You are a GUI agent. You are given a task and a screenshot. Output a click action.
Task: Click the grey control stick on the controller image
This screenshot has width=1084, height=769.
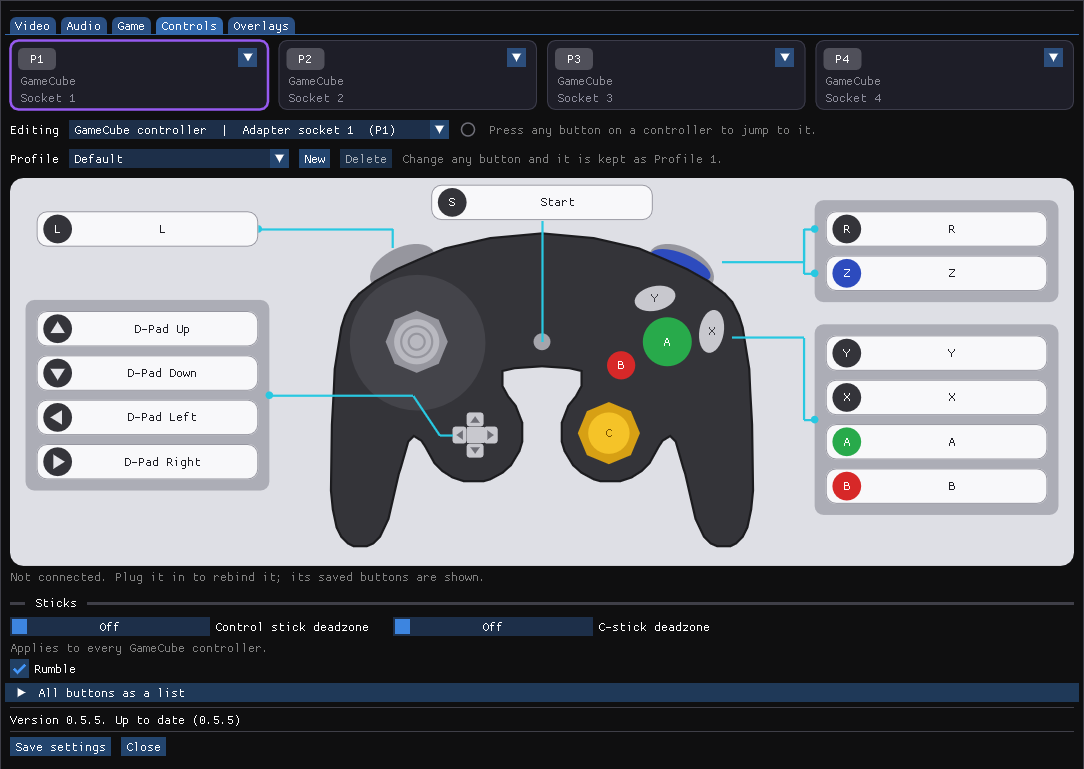coord(416,341)
